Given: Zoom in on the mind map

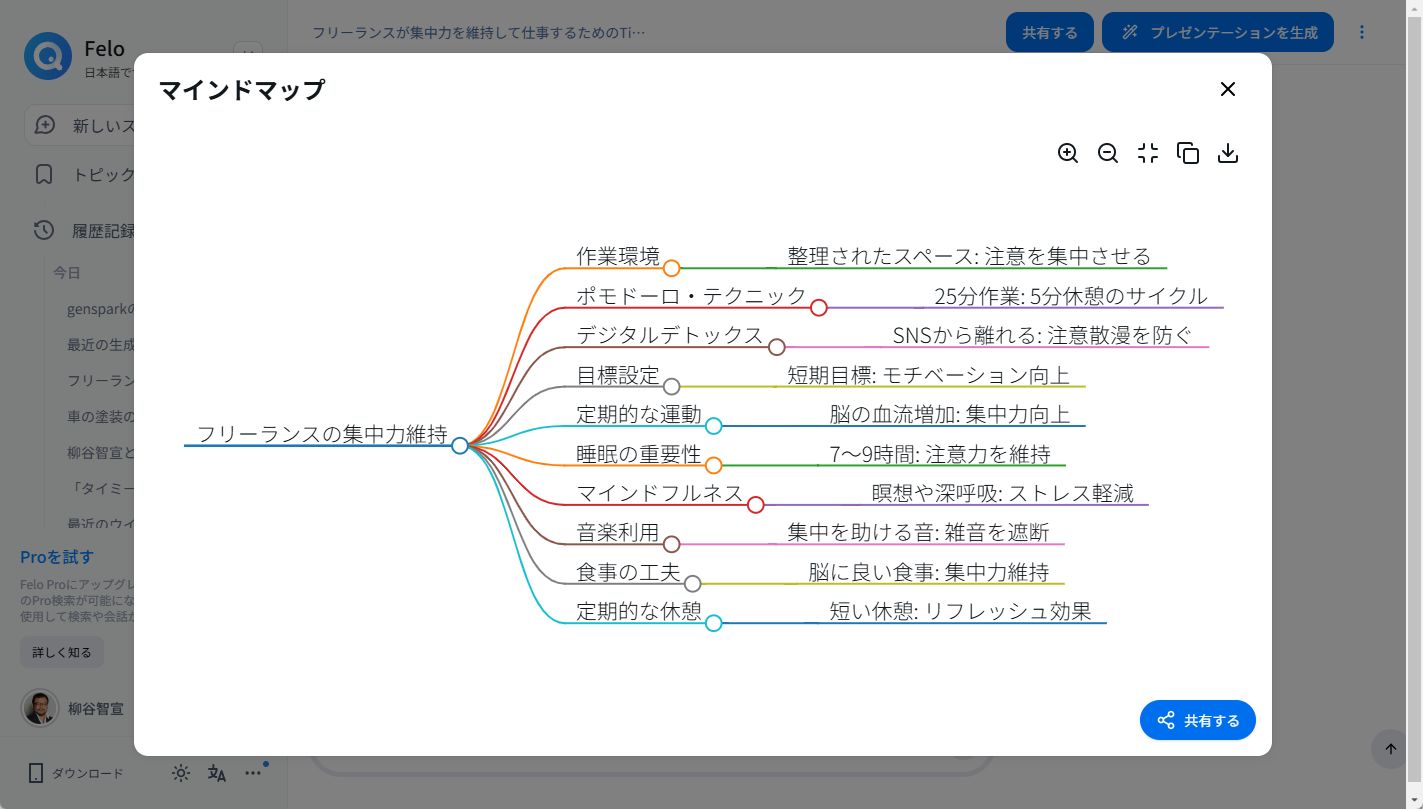Looking at the screenshot, I should [1068, 153].
